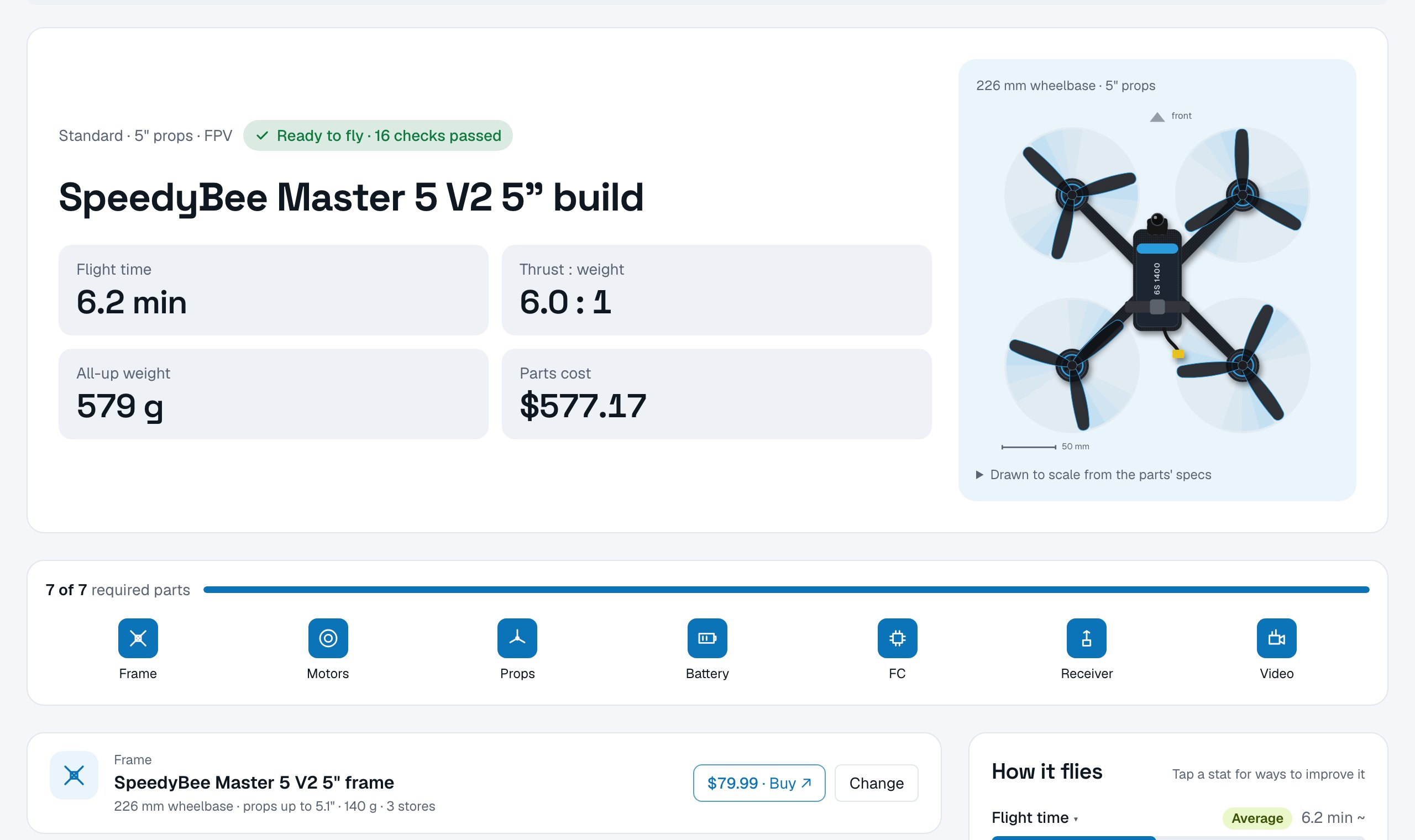Image resolution: width=1415 pixels, height=840 pixels.
Task: Click the drone top-view diagram
Action: pos(1157,280)
